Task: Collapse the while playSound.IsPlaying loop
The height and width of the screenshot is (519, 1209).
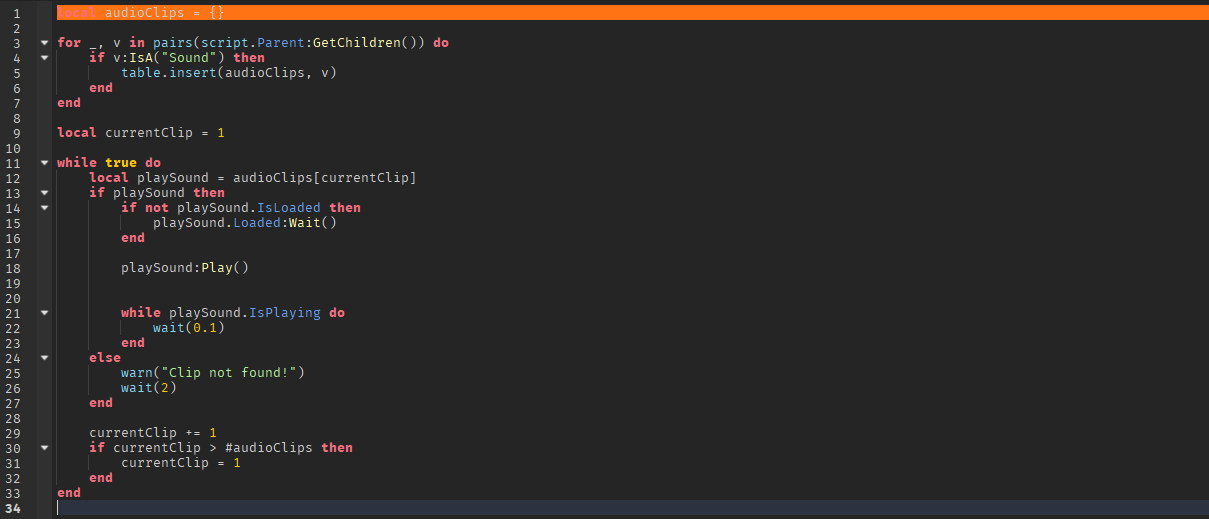Action: click(44, 313)
